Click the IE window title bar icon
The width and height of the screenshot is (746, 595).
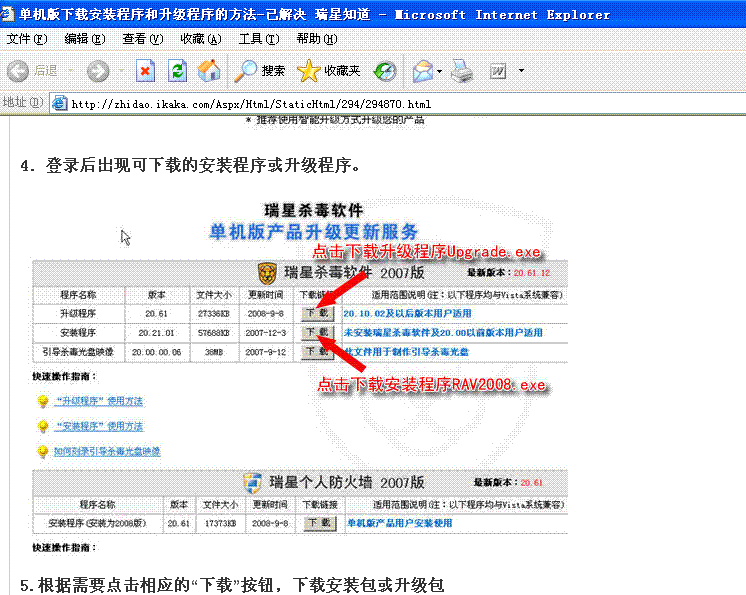7,14
